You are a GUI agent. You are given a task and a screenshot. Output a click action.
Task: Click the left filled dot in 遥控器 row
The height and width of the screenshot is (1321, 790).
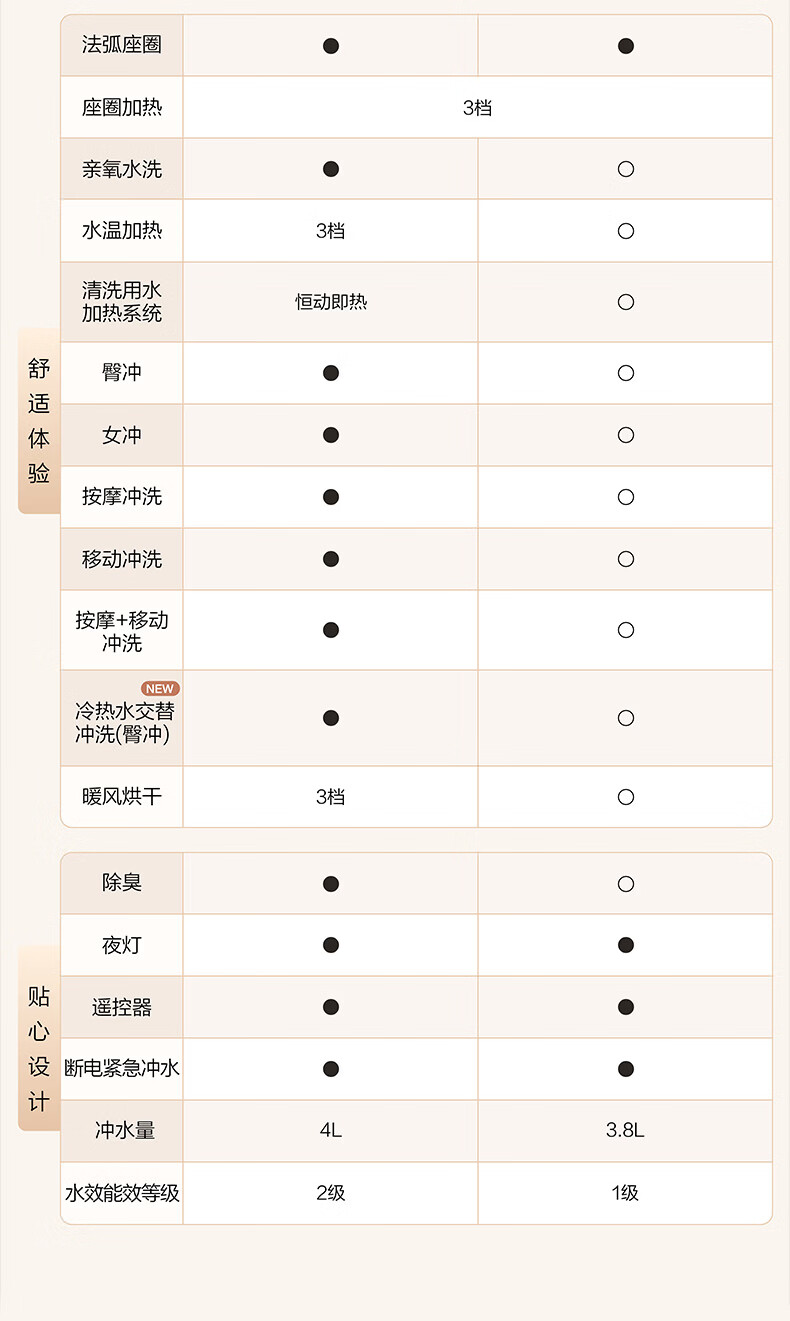click(x=331, y=1007)
